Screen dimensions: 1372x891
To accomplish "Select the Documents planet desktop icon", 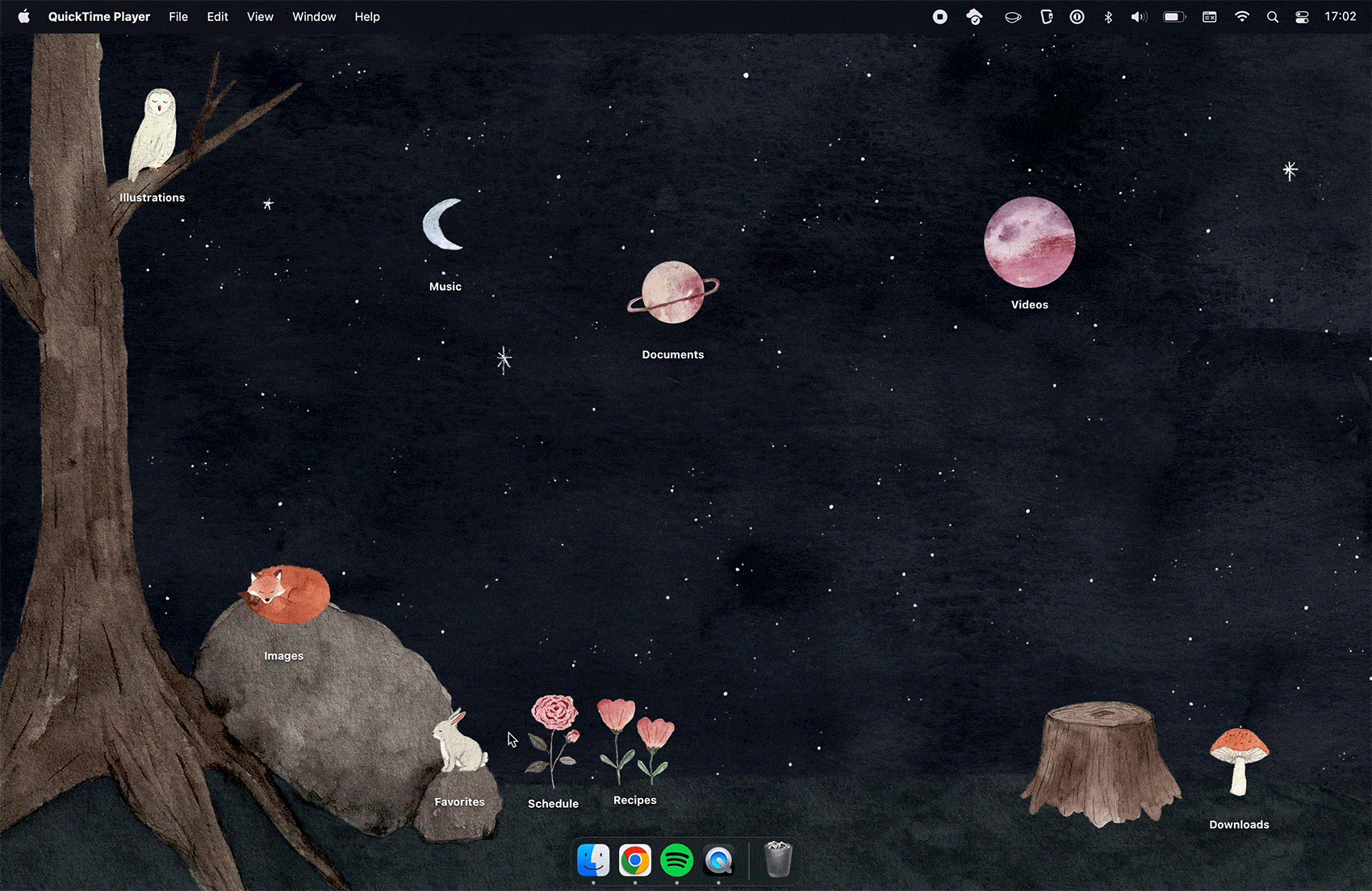I will pyautogui.click(x=673, y=292).
